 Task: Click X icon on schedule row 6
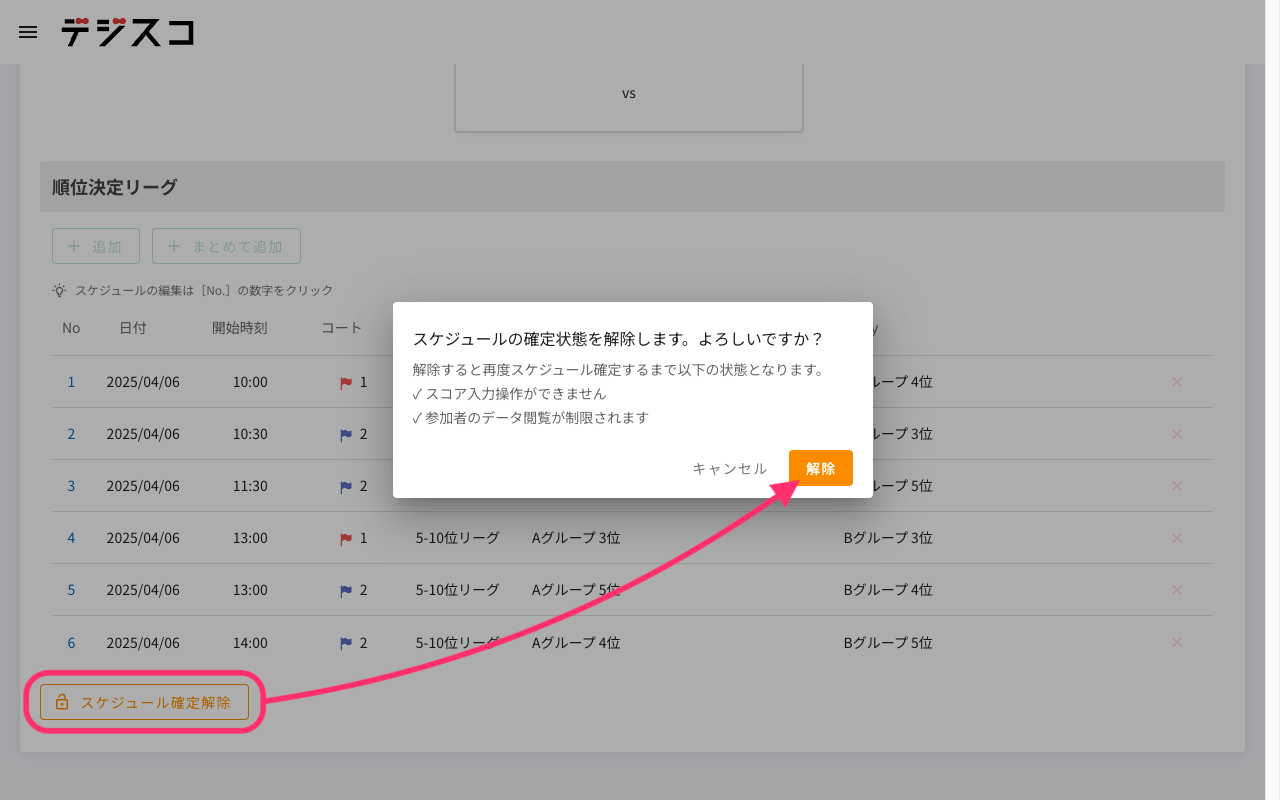pyautogui.click(x=1177, y=642)
